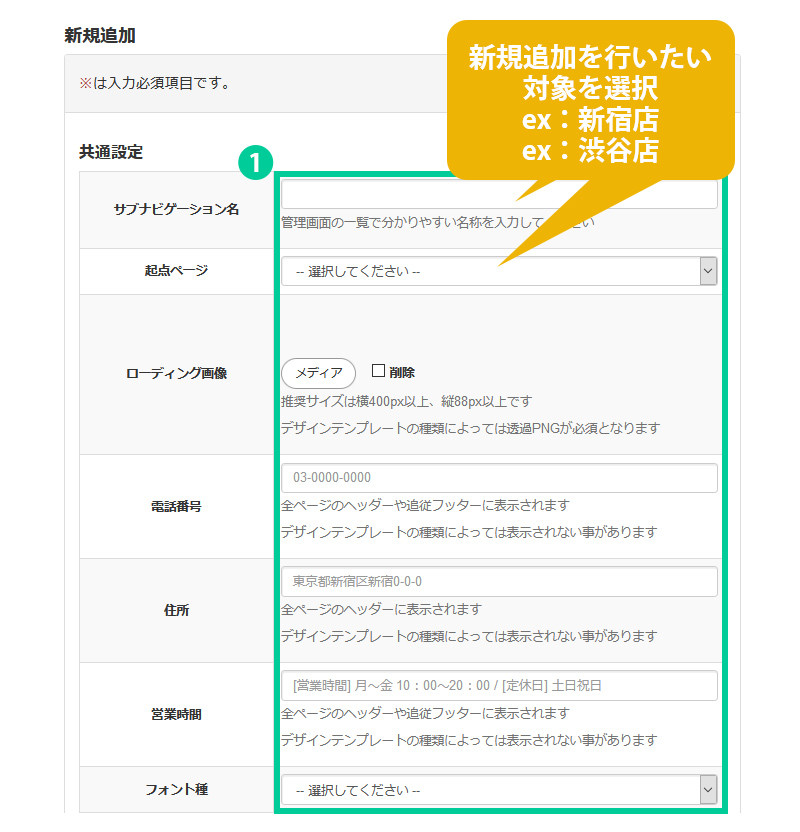Image resolution: width=800 pixels, height=832 pixels.
Task: Click the ローディング画像 row label
Action: tap(176, 374)
